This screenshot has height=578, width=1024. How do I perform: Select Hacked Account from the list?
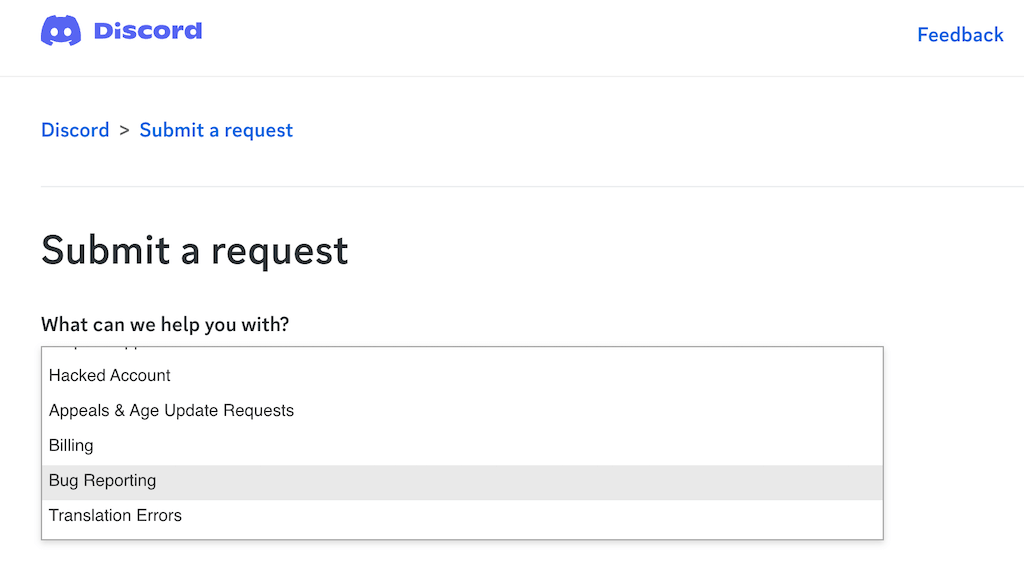[110, 376]
